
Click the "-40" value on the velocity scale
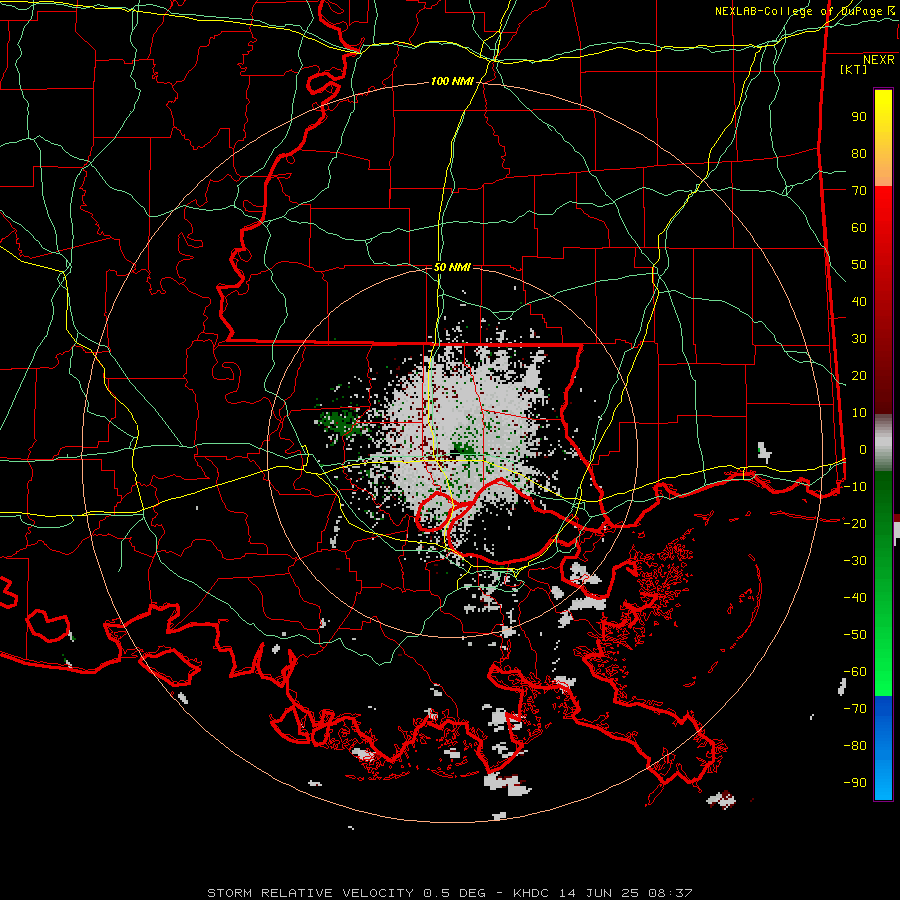tap(855, 598)
